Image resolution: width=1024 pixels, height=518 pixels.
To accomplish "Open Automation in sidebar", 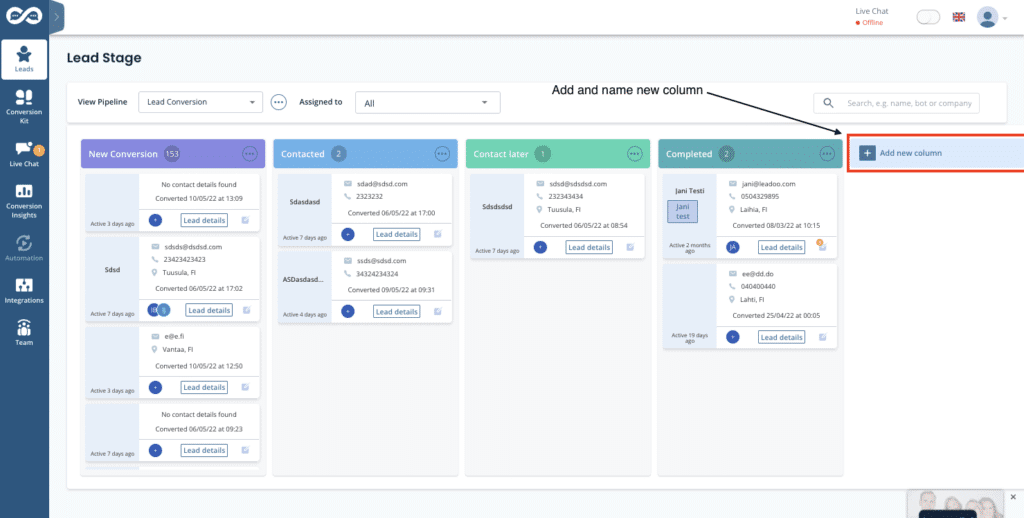I will click(x=24, y=246).
